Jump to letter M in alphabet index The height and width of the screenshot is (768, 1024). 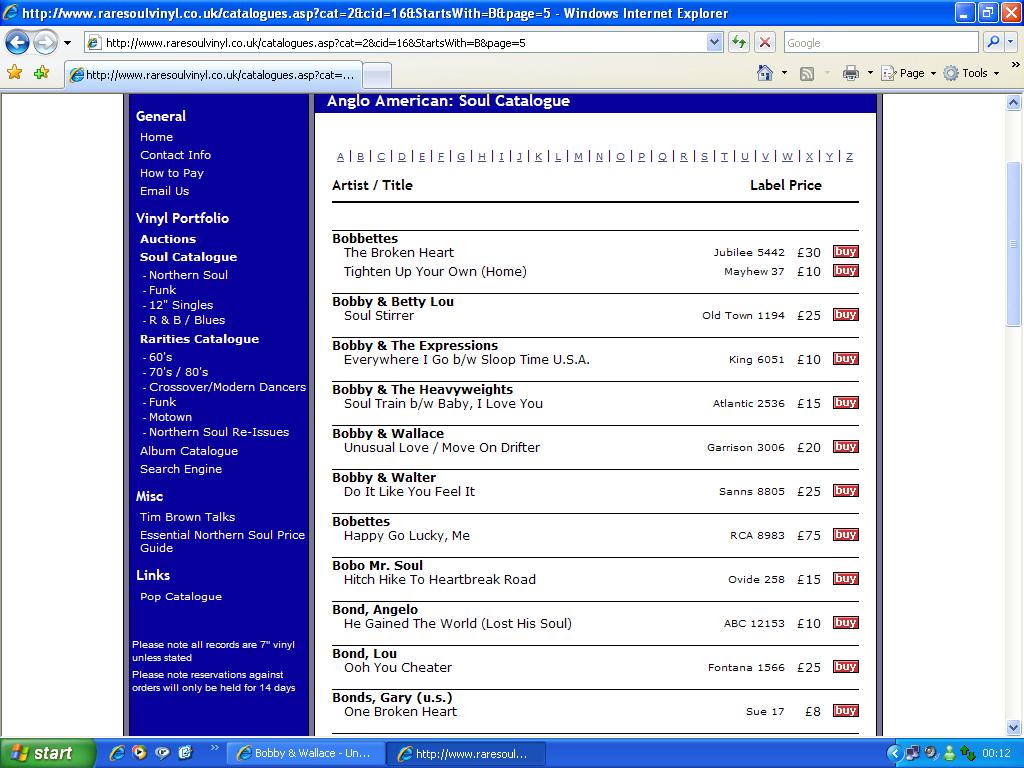tap(578, 157)
